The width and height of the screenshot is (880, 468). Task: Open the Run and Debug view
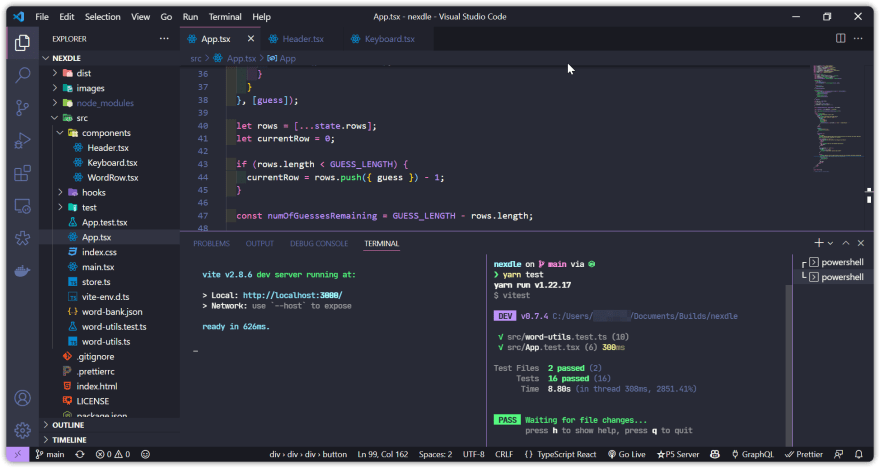click(x=22, y=141)
